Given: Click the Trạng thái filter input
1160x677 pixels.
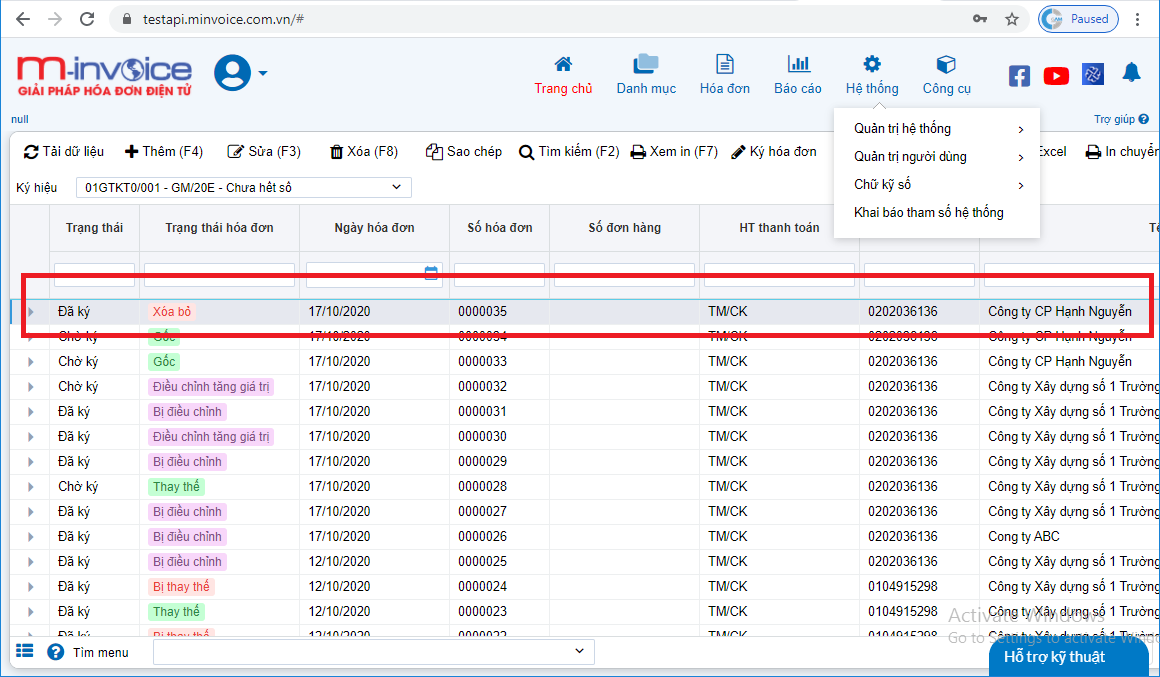Looking at the screenshot, I should coord(94,274).
